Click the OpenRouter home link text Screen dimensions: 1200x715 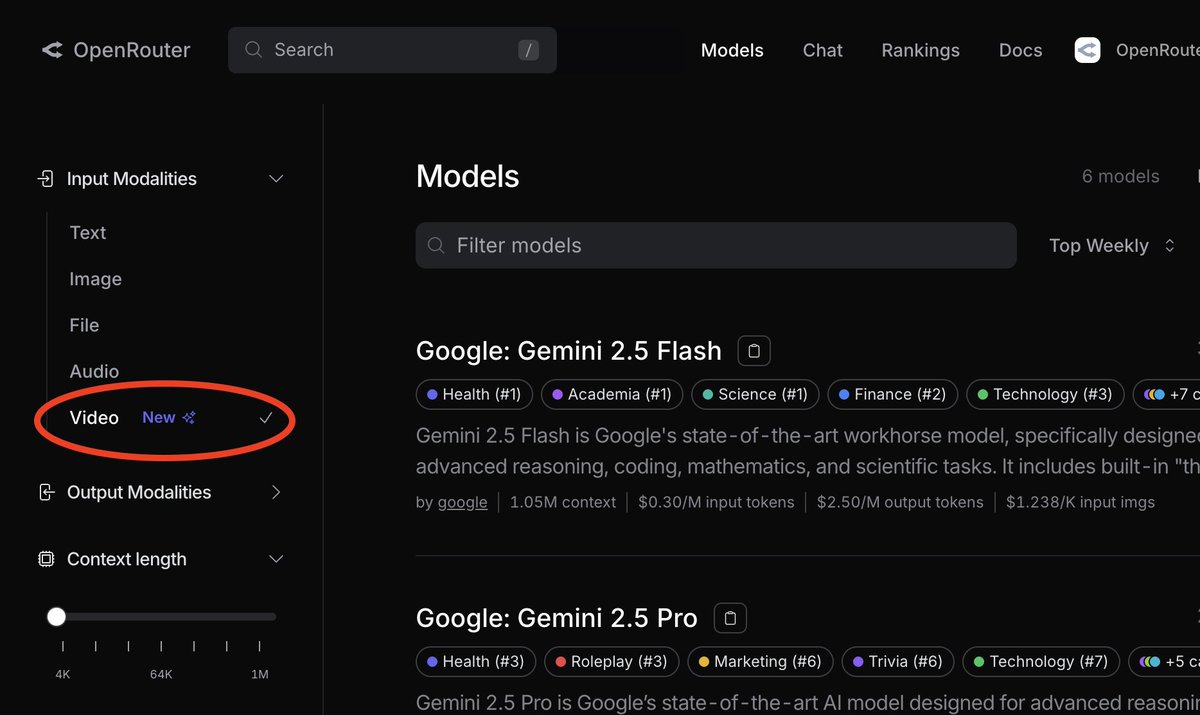click(x=132, y=50)
